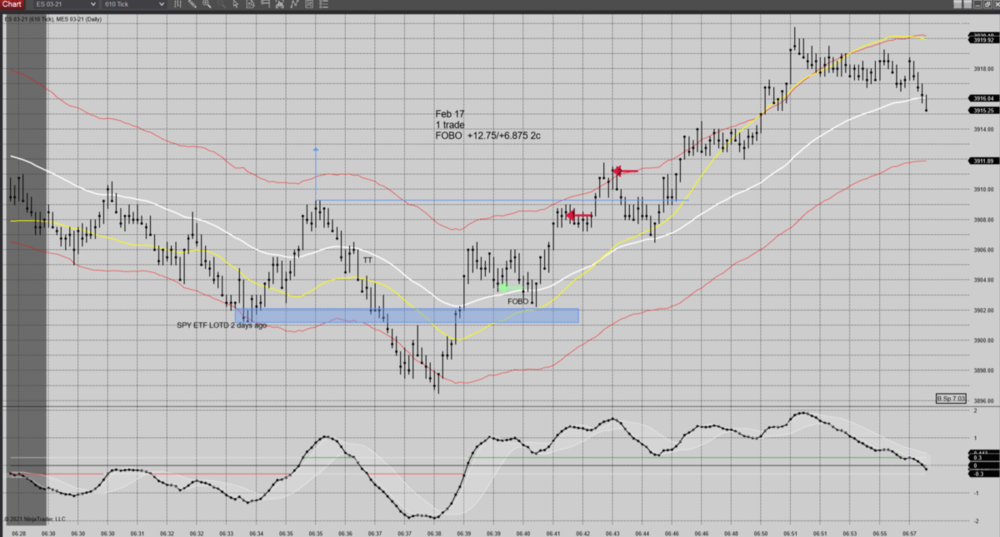The width and height of the screenshot is (1000, 537).
Task: Click the zigzag line toolbar icon
Action: coord(294,4)
